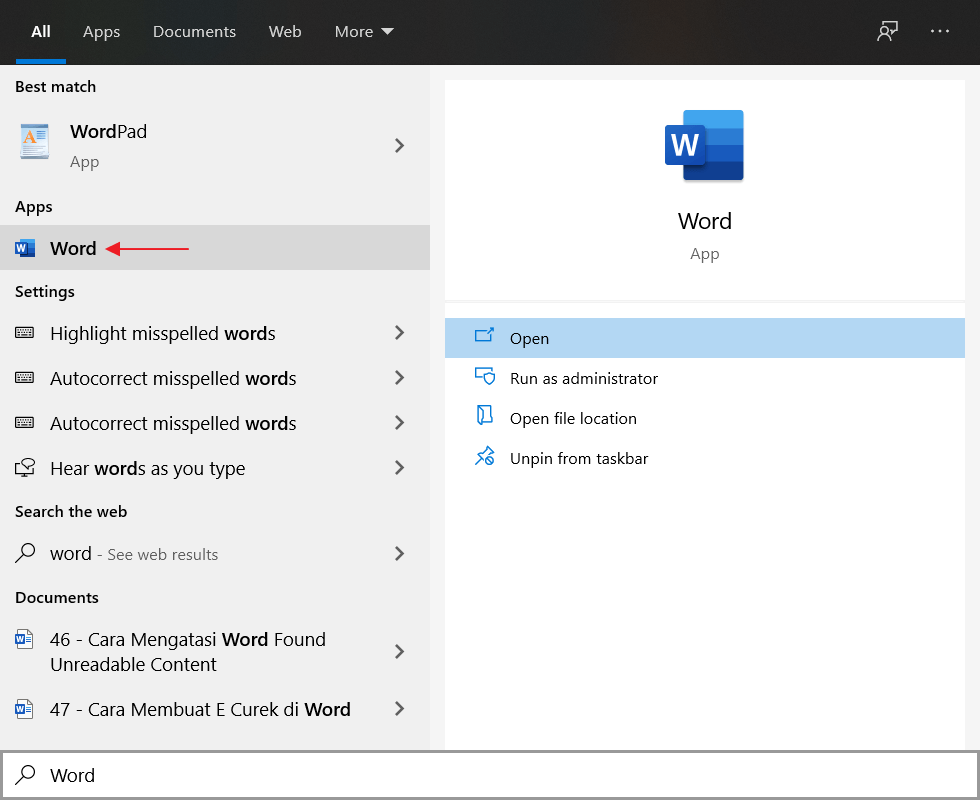
Task: Expand chevron for word web results
Action: 399,553
